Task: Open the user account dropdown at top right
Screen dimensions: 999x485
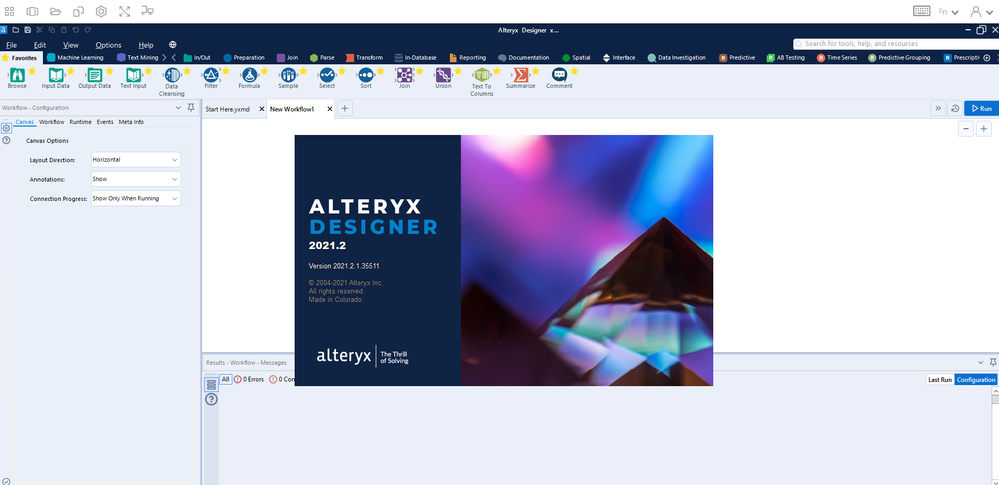Action: (x=982, y=11)
